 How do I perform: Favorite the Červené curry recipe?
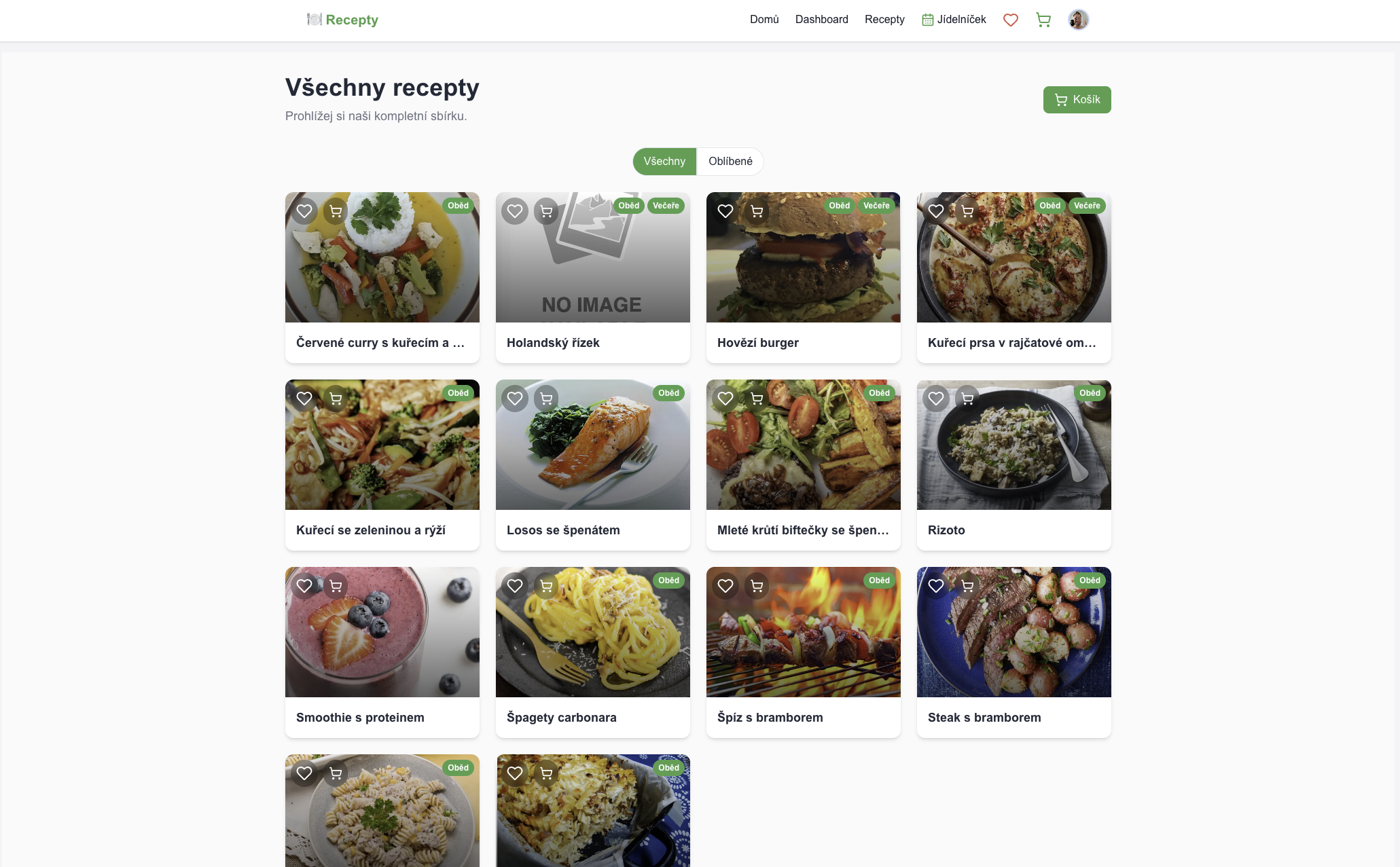[x=304, y=211]
